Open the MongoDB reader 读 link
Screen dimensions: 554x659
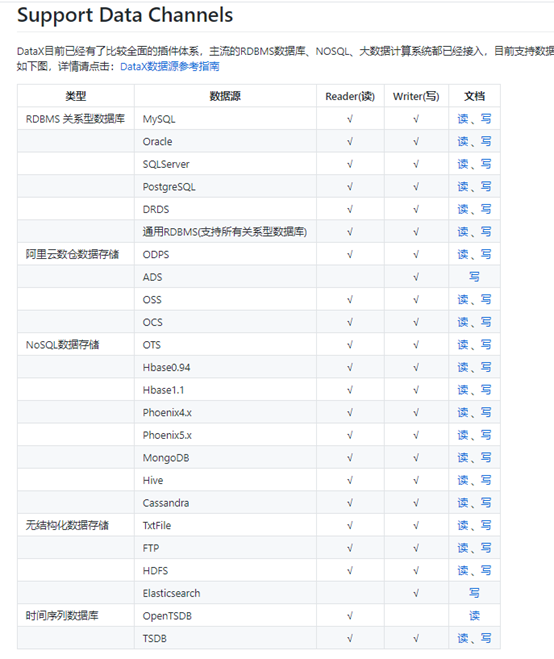point(463,458)
